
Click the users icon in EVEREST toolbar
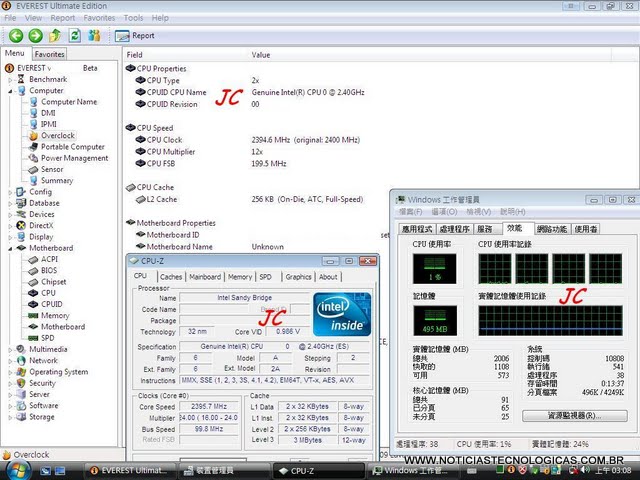[x=94, y=36]
